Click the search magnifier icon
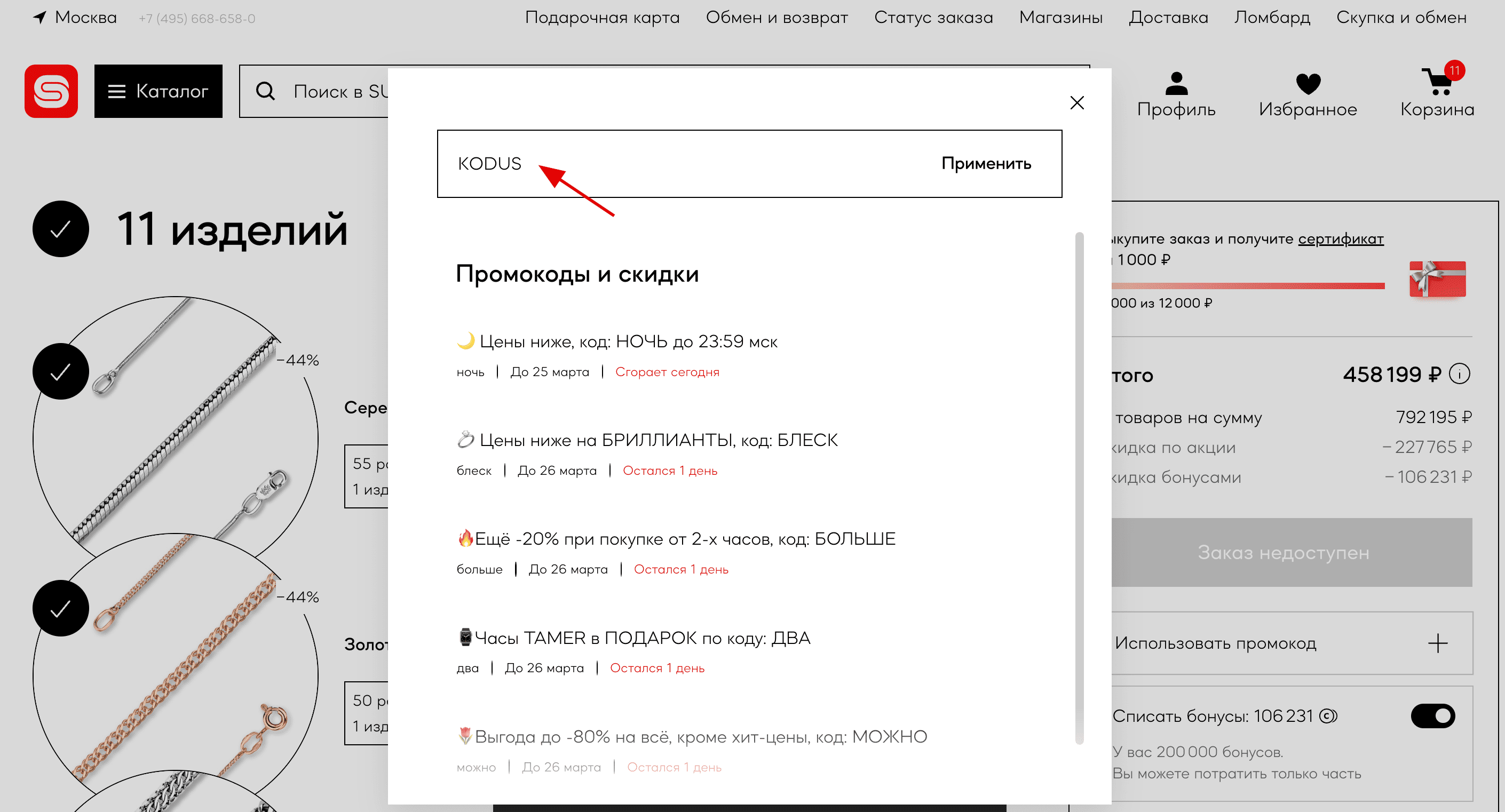Screen dimensions: 1505x812 click(266, 91)
